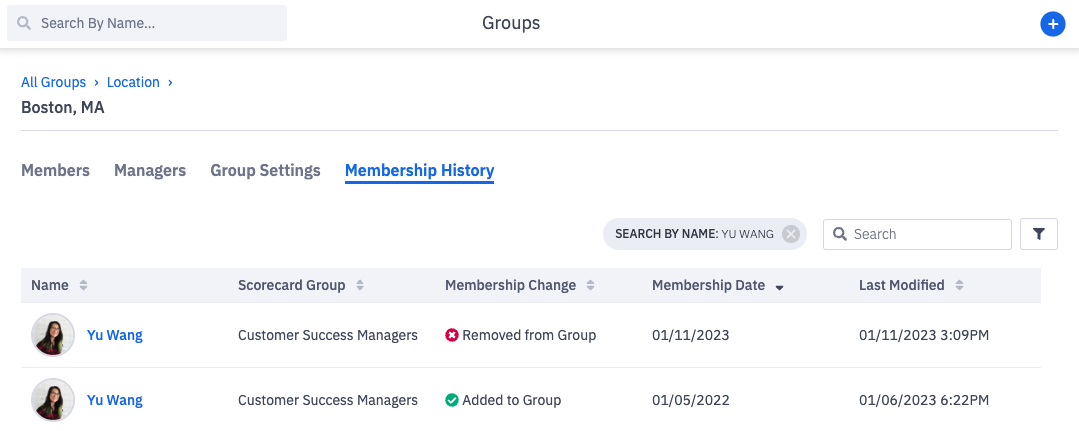
Task: Click the blue plus add button
Action: coord(1051,24)
